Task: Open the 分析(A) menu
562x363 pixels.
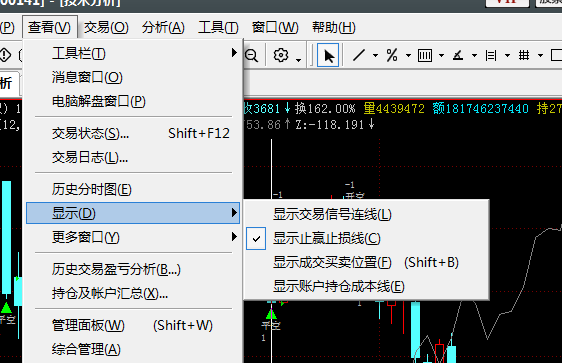Action: pyautogui.click(x=163, y=27)
